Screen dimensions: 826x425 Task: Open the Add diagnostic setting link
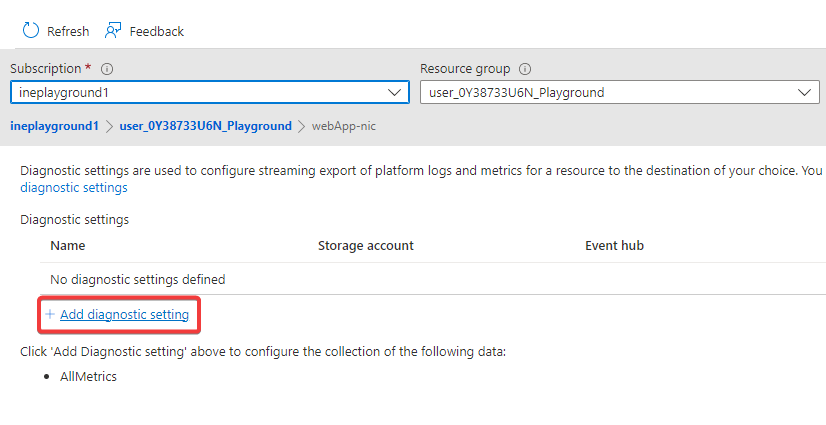124,315
